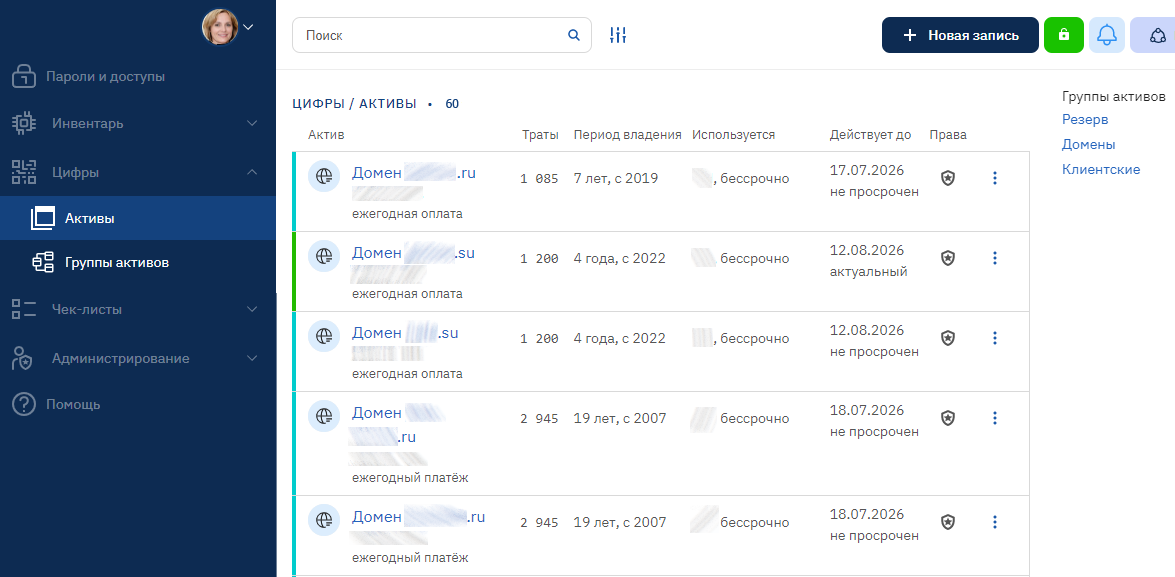Click the Помощь question mark icon
Screen dimensions: 1175x577
24,405
